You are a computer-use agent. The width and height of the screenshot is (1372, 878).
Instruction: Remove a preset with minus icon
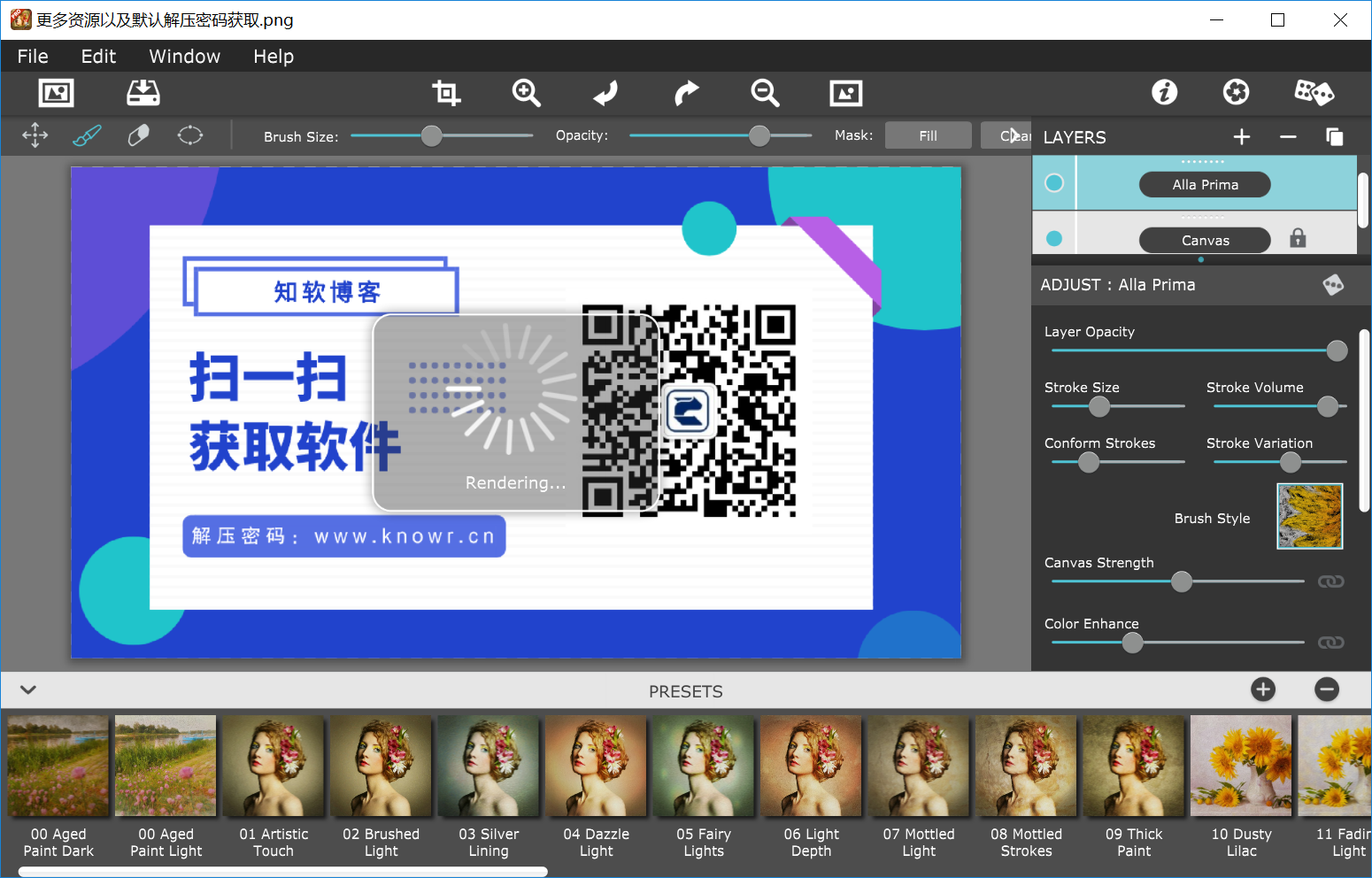[x=1327, y=689]
